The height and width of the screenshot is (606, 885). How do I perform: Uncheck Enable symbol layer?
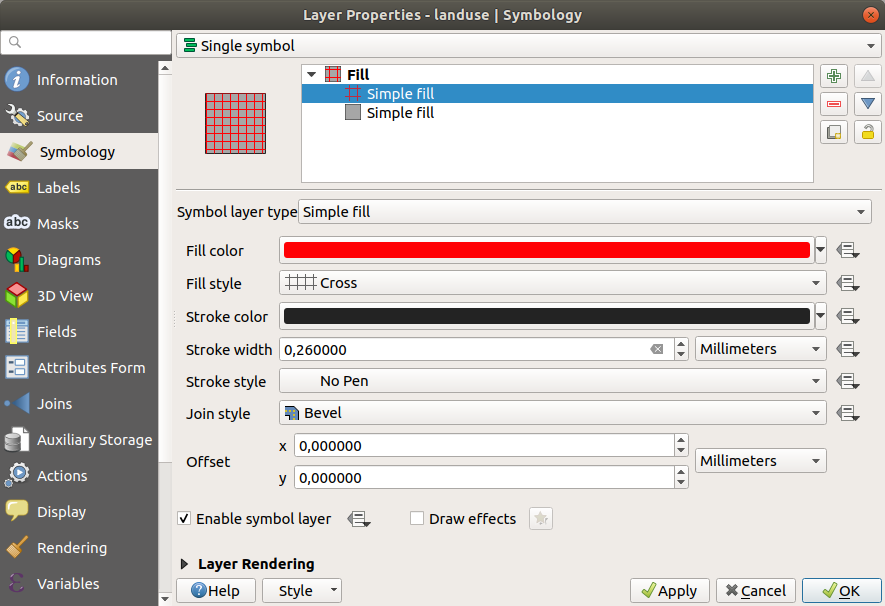coord(182,518)
